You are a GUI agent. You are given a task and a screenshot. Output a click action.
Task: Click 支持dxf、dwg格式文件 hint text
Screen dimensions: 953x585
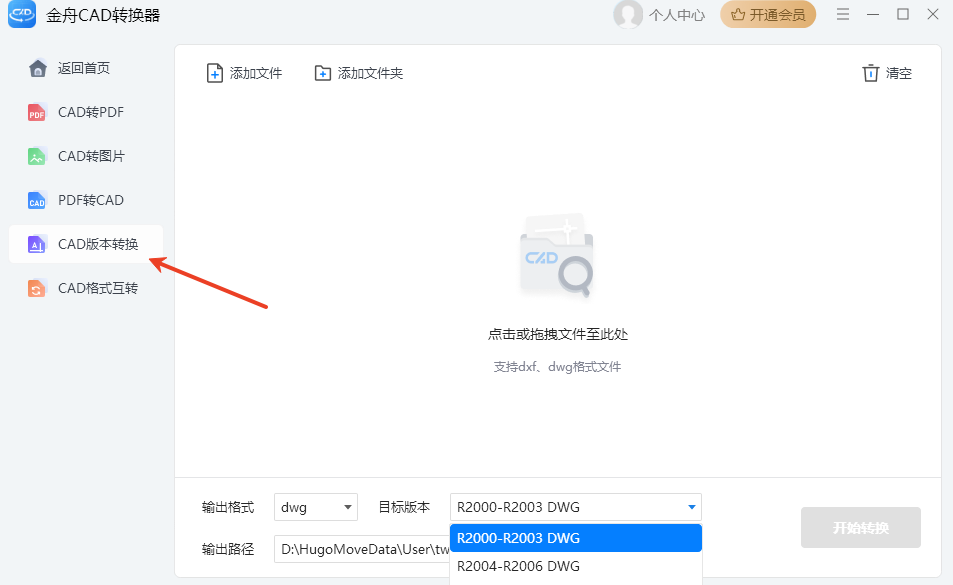pos(557,367)
